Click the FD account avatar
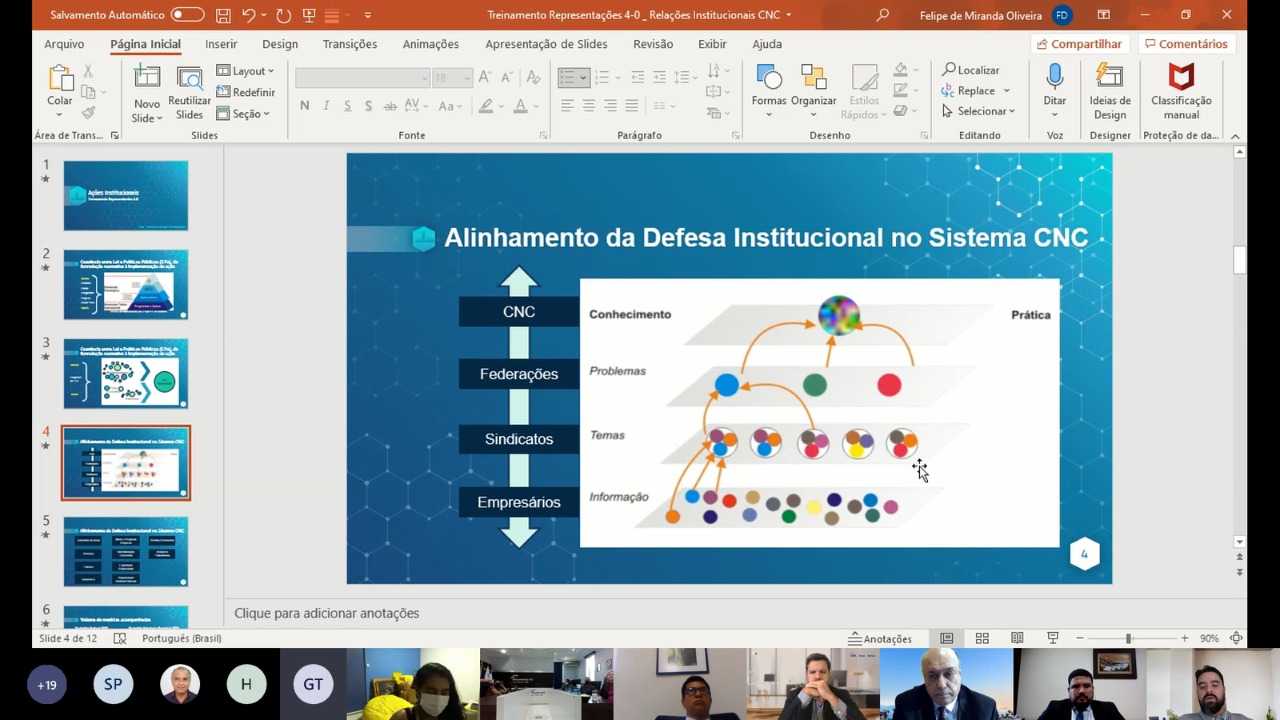The width and height of the screenshot is (1280, 720). [x=1062, y=15]
